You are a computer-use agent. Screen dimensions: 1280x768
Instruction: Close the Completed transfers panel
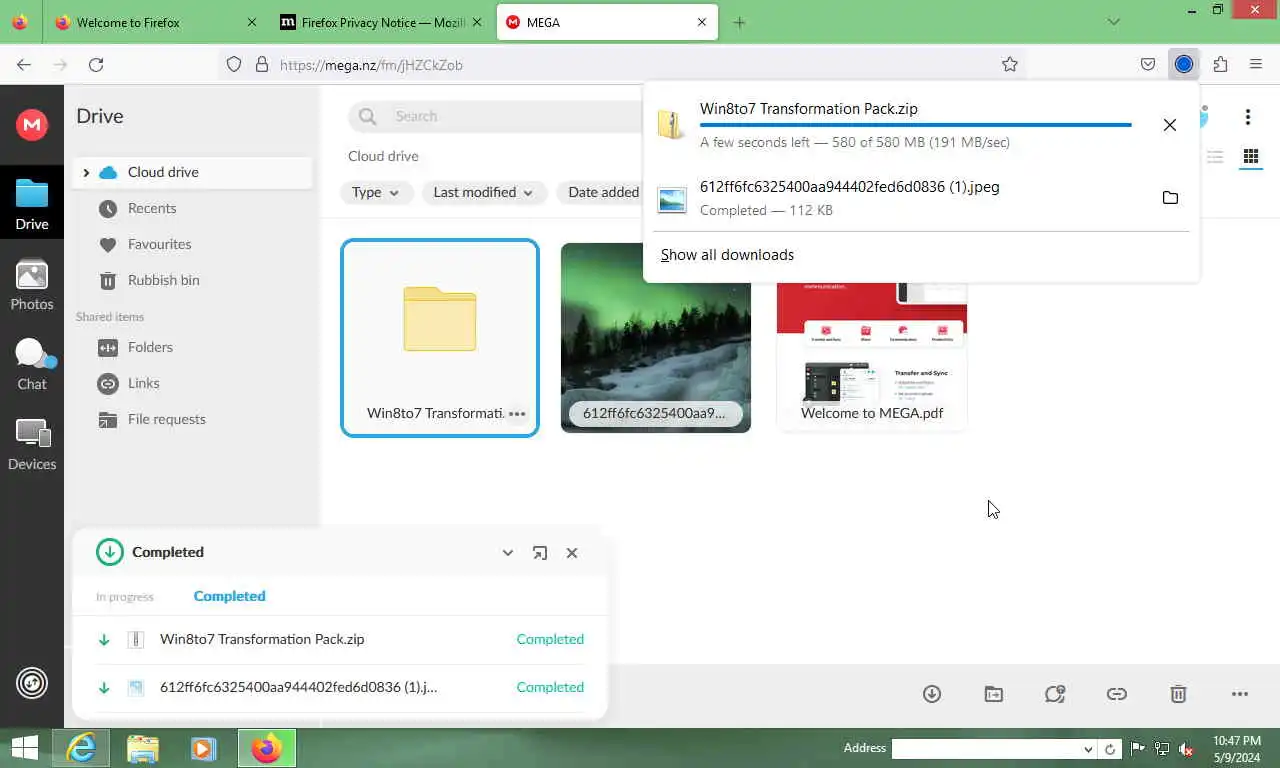[x=572, y=553]
